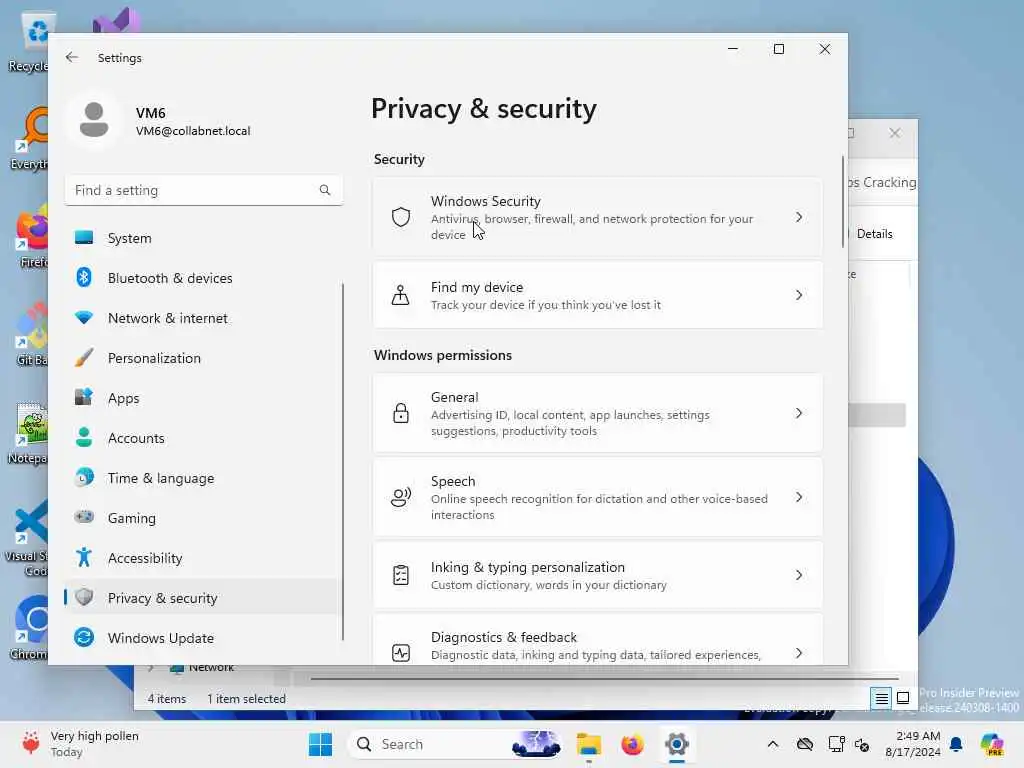This screenshot has width=1024, height=768.
Task: Click the Time & language globe clock icon
Action: point(84,477)
